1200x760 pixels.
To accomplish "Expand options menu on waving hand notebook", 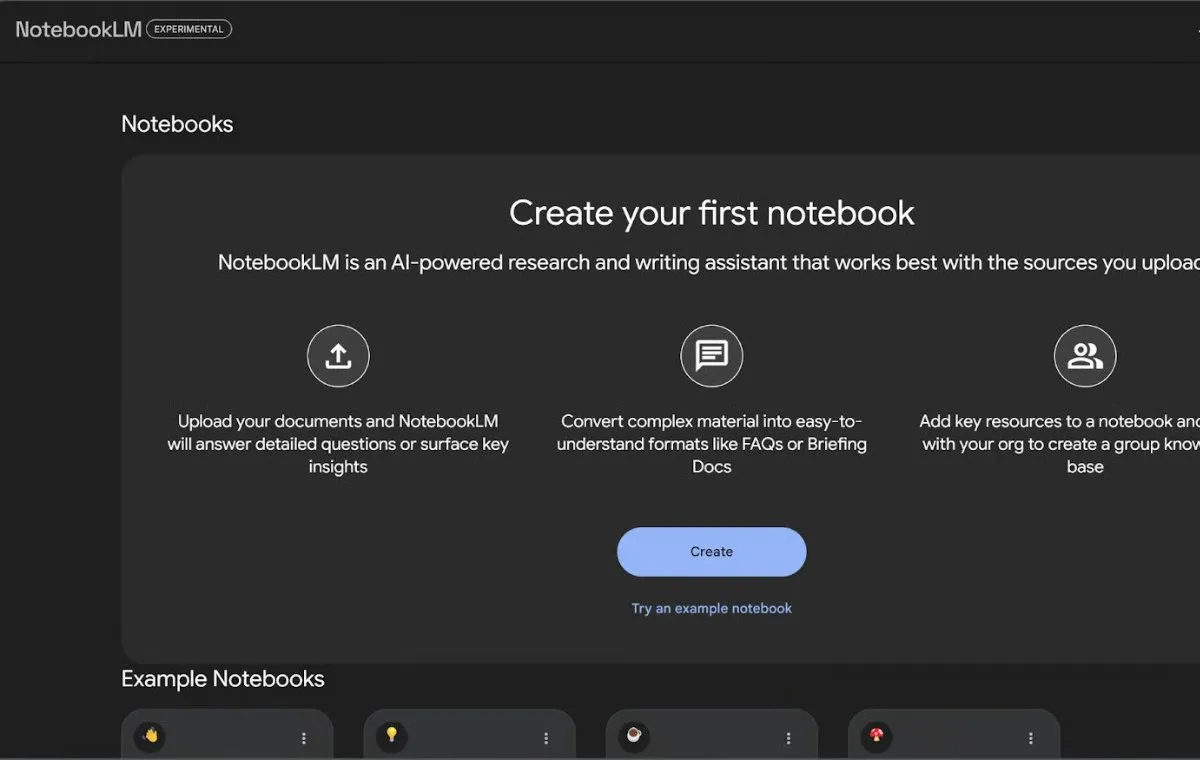I will pyautogui.click(x=304, y=738).
